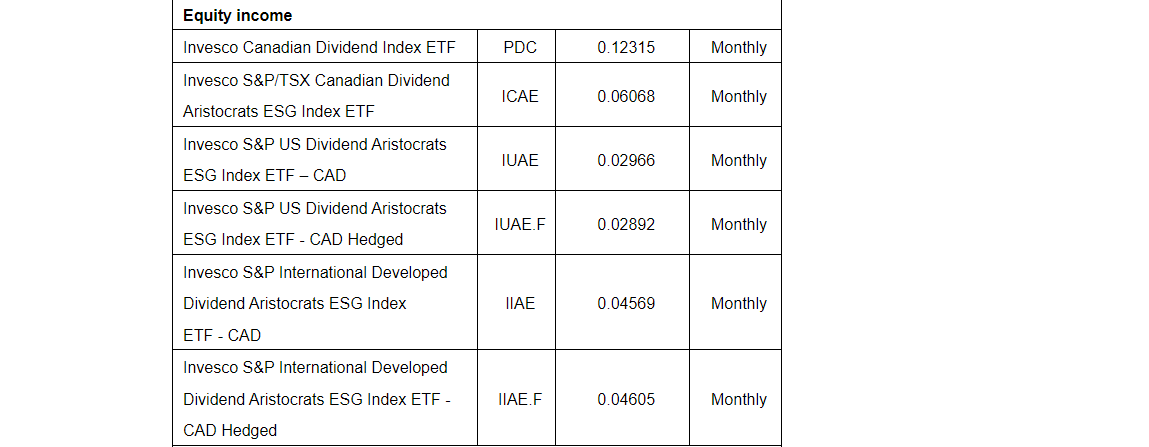Image resolution: width=1149 pixels, height=447 pixels.
Task: Click the 0.04569 distribution amount
Action: pyautogui.click(x=626, y=303)
